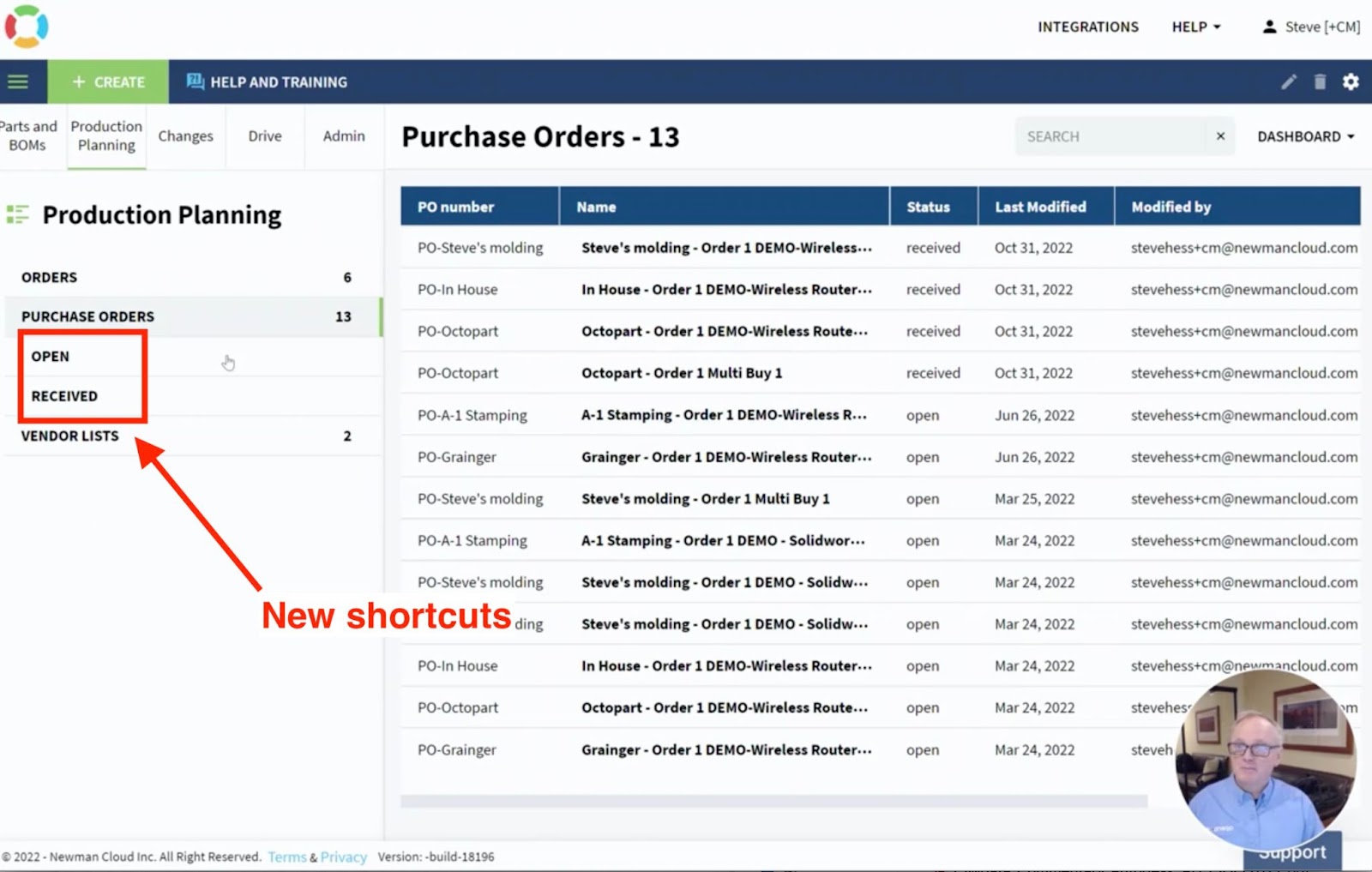Clear the search field with X
1372x872 pixels.
pyautogui.click(x=1220, y=136)
